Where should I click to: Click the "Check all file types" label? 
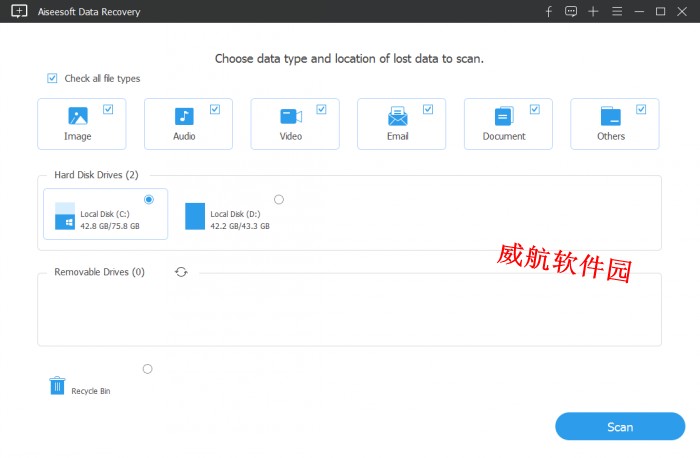[102, 79]
